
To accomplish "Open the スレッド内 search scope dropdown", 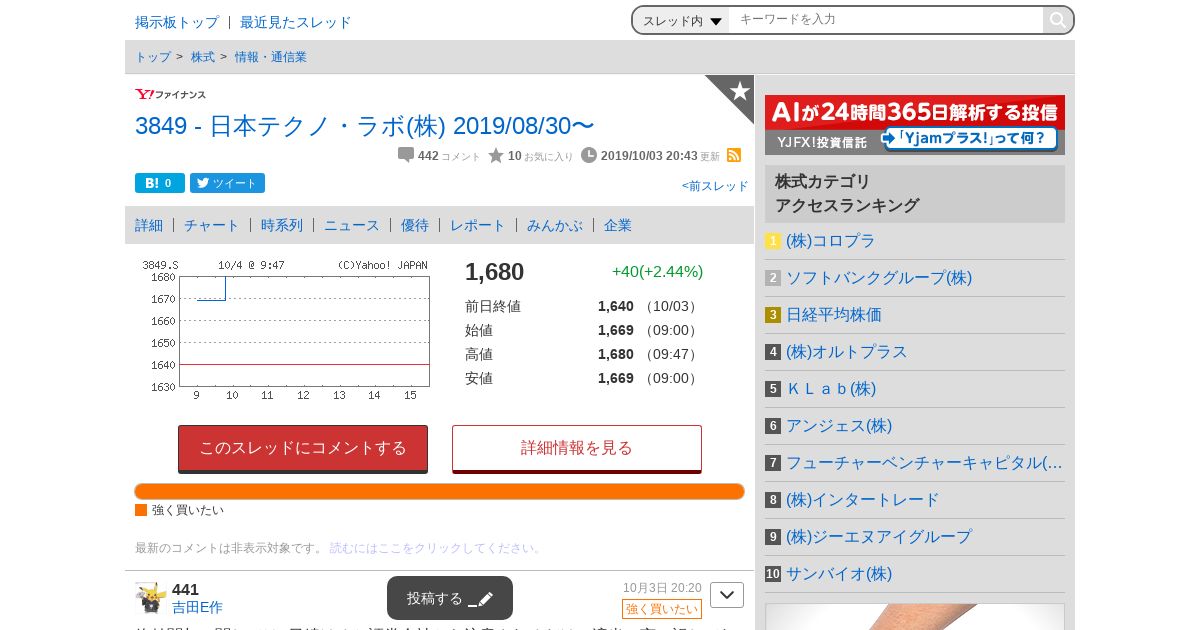I will click(682, 20).
